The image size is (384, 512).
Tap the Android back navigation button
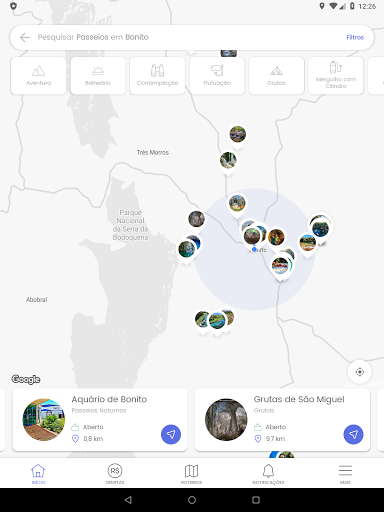128,500
